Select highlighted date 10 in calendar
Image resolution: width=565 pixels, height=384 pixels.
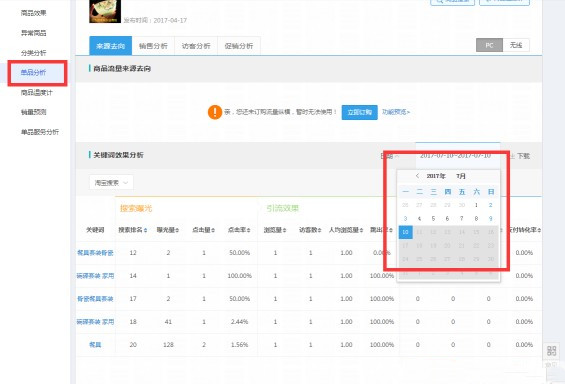coord(405,232)
